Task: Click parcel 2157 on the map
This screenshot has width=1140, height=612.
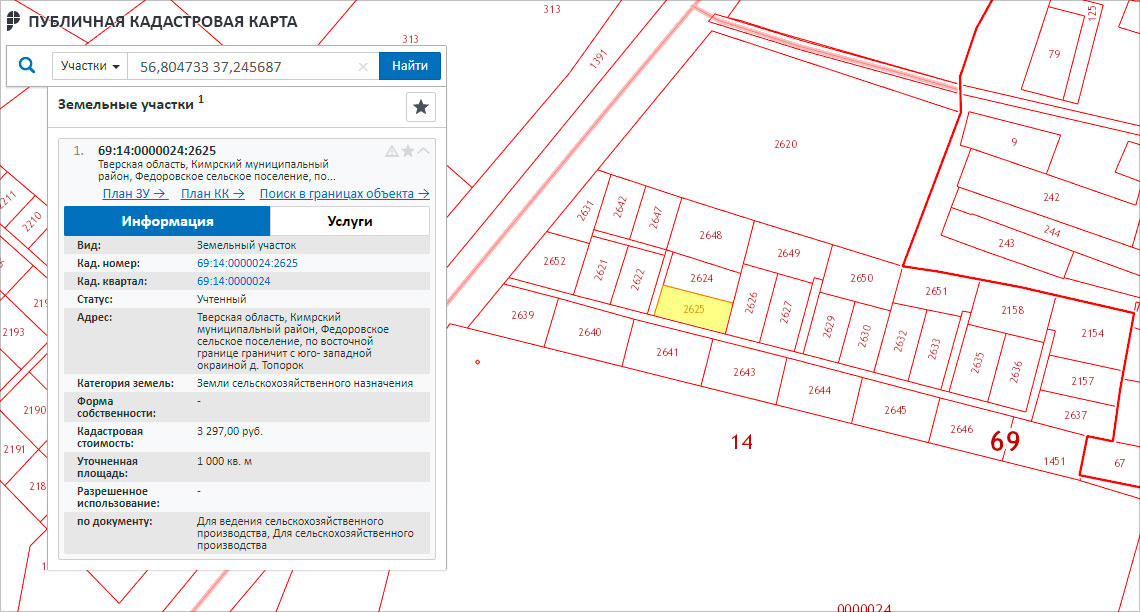Action: point(1082,381)
